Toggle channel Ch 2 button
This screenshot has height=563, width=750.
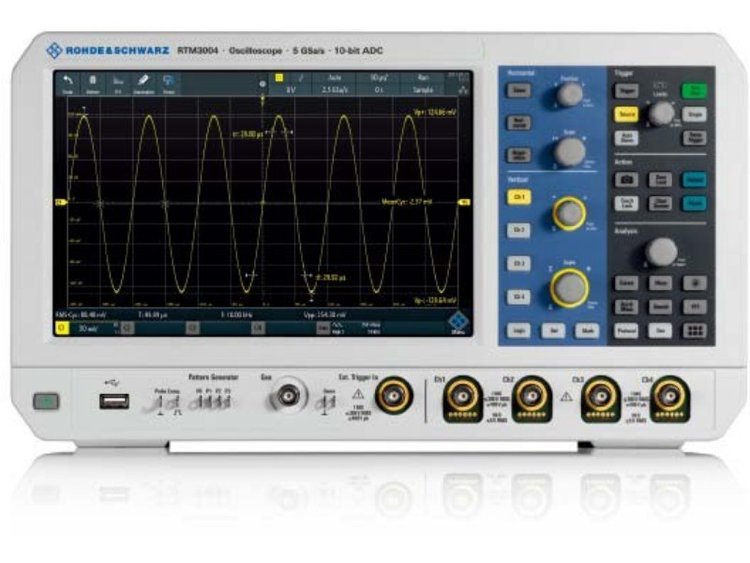519,230
